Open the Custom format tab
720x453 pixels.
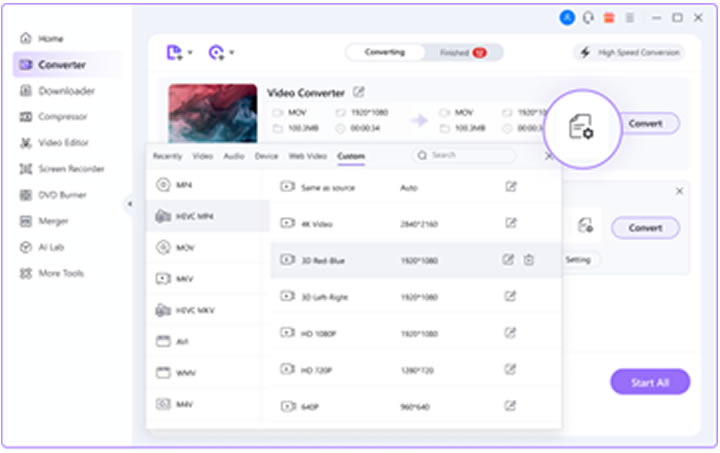351,156
